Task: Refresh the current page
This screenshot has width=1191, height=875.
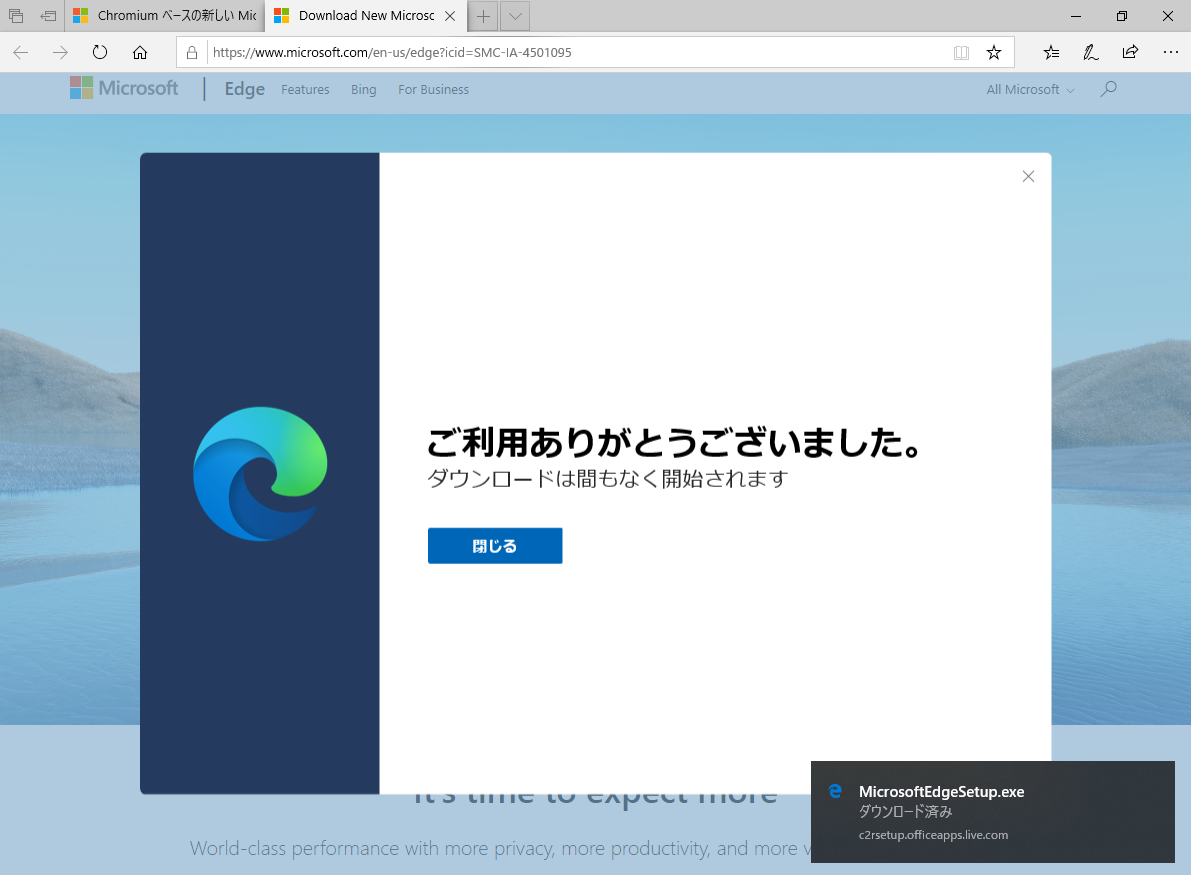Action: [100, 52]
